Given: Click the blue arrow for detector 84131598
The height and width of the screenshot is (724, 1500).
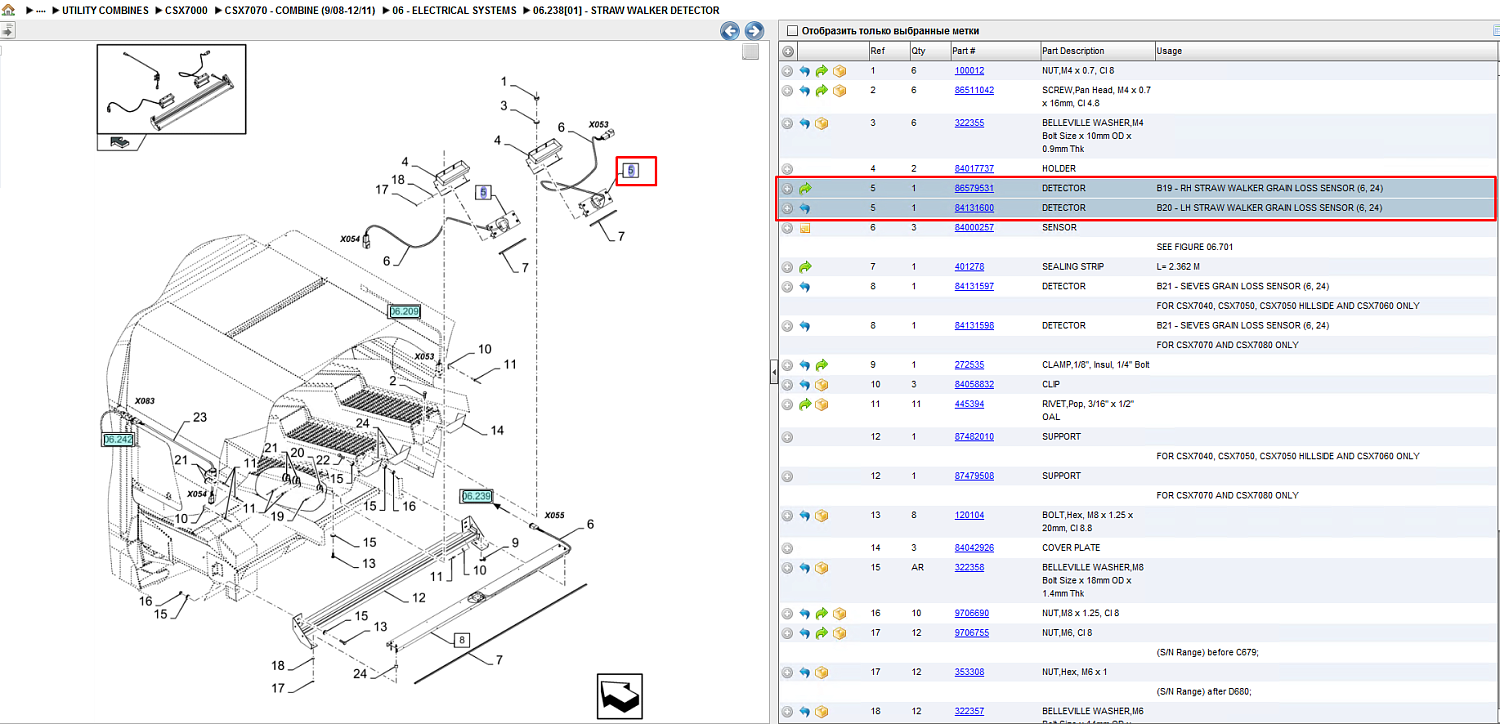Looking at the screenshot, I should [x=804, y=326].
